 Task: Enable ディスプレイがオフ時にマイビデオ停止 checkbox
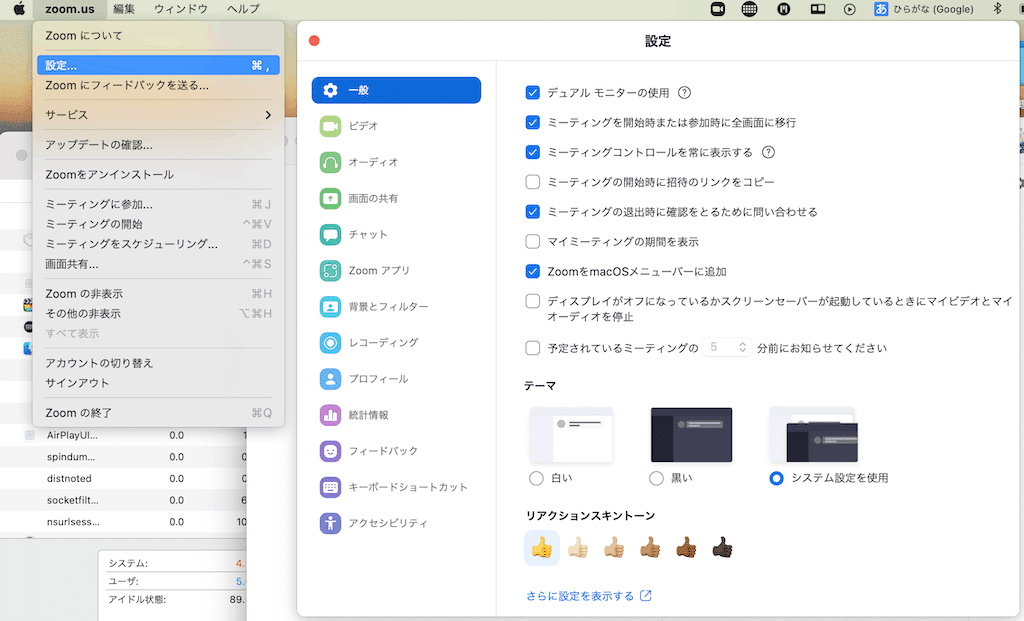(533, 301)
